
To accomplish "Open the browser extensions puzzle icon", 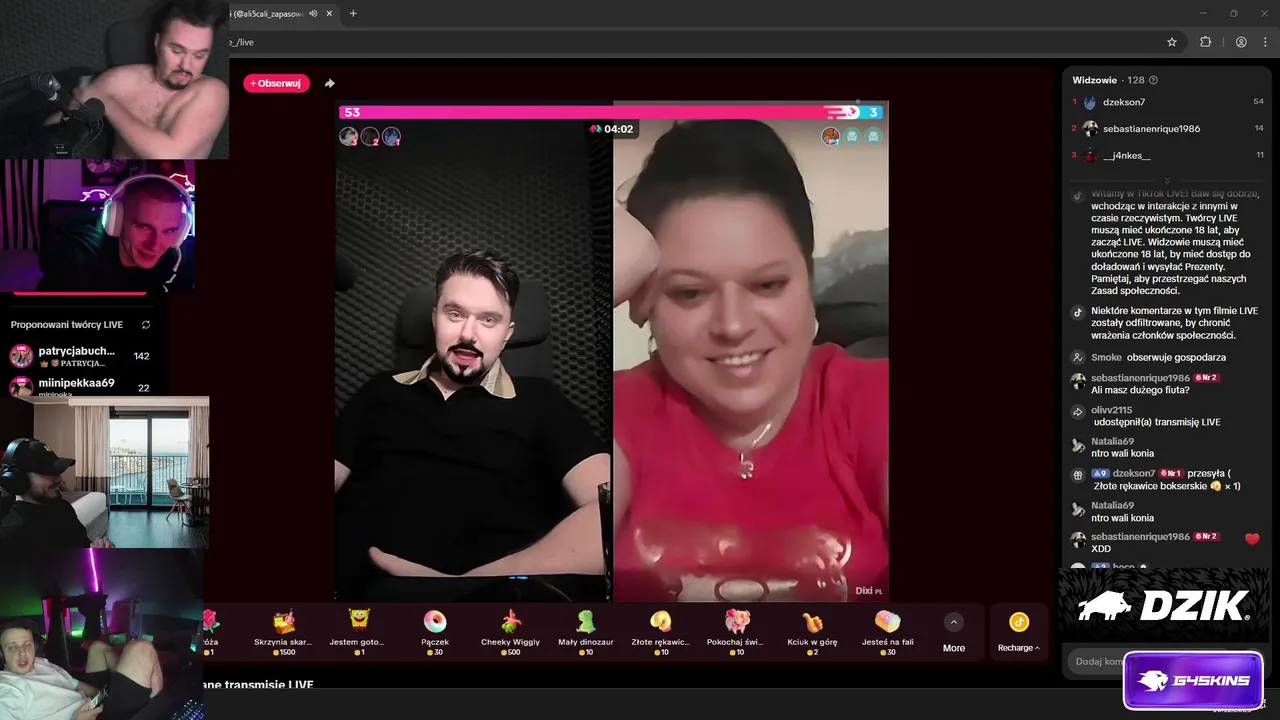I will [1205, 42].
